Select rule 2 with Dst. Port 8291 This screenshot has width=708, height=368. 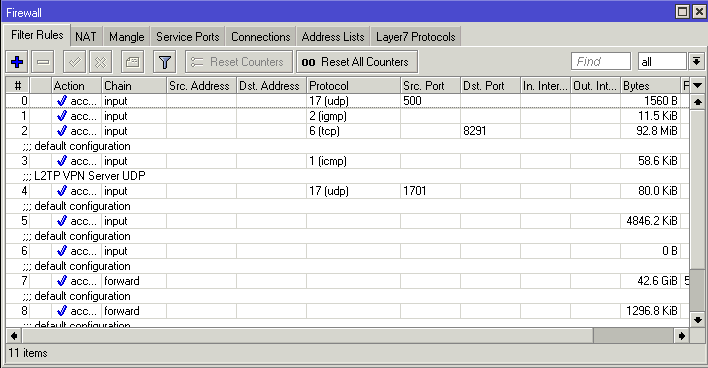(x=348, y=131)
